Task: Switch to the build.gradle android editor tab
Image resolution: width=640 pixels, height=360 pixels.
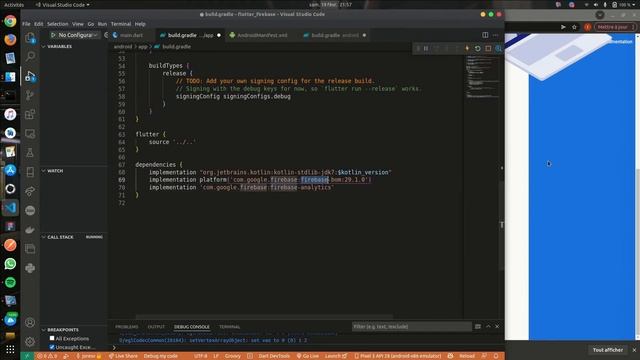Action: tap(335, 35)
